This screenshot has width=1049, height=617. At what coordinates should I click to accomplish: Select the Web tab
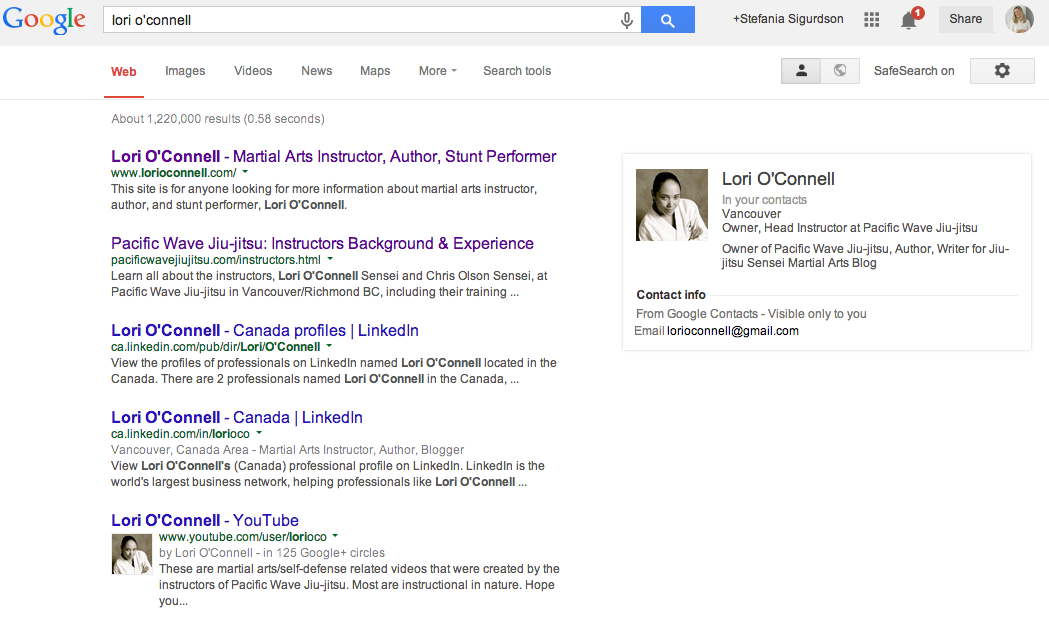click(124, 72)
